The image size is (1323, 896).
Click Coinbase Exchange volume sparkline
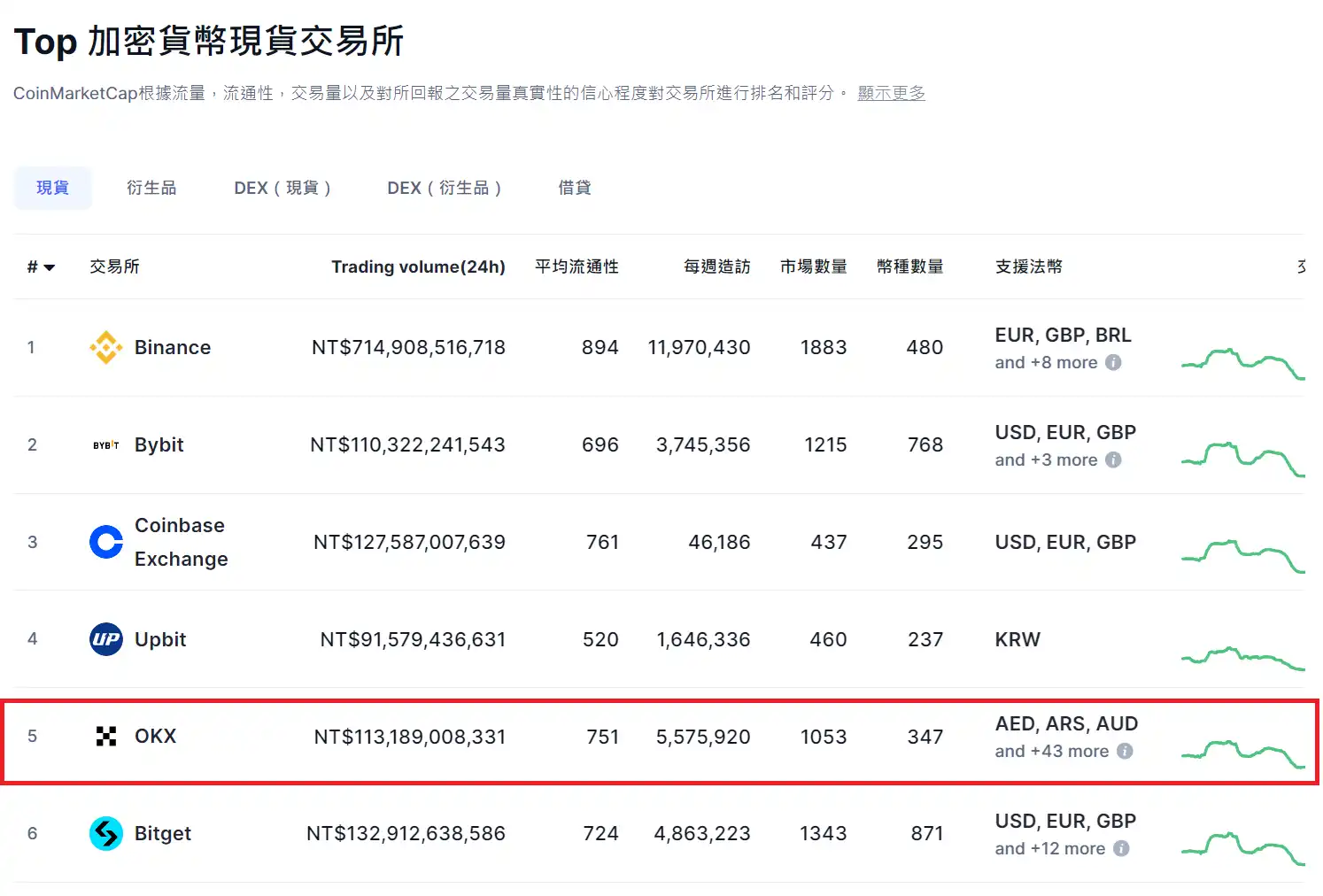point(1242,555)
